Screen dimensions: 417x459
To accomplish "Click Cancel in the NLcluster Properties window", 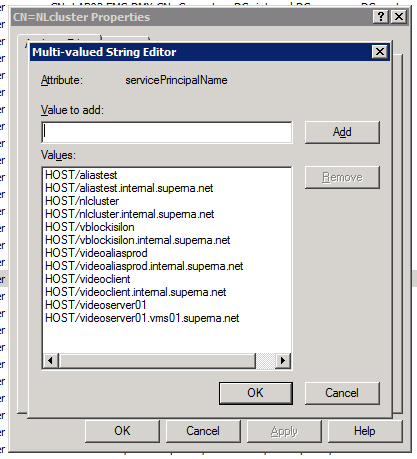I will click(203, 431).
